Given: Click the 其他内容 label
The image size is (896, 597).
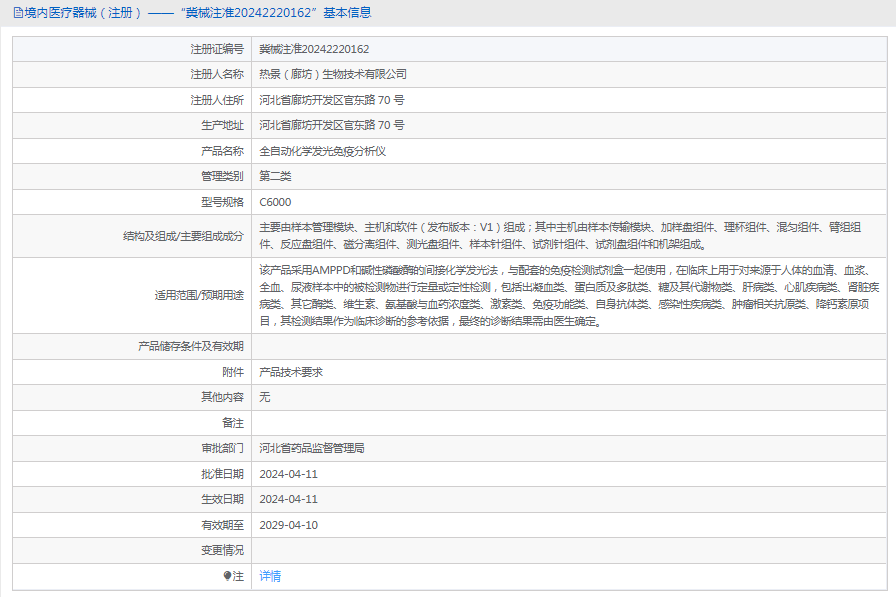Looking at the screenshot, I should point(222,397).
